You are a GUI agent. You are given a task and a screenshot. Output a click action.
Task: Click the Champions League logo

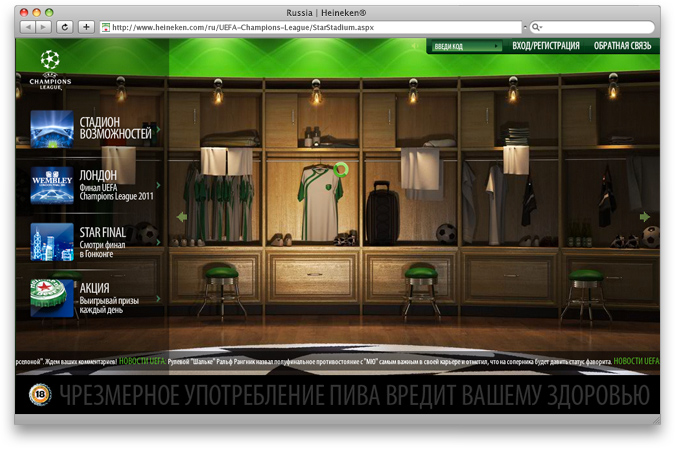[50, 70]
